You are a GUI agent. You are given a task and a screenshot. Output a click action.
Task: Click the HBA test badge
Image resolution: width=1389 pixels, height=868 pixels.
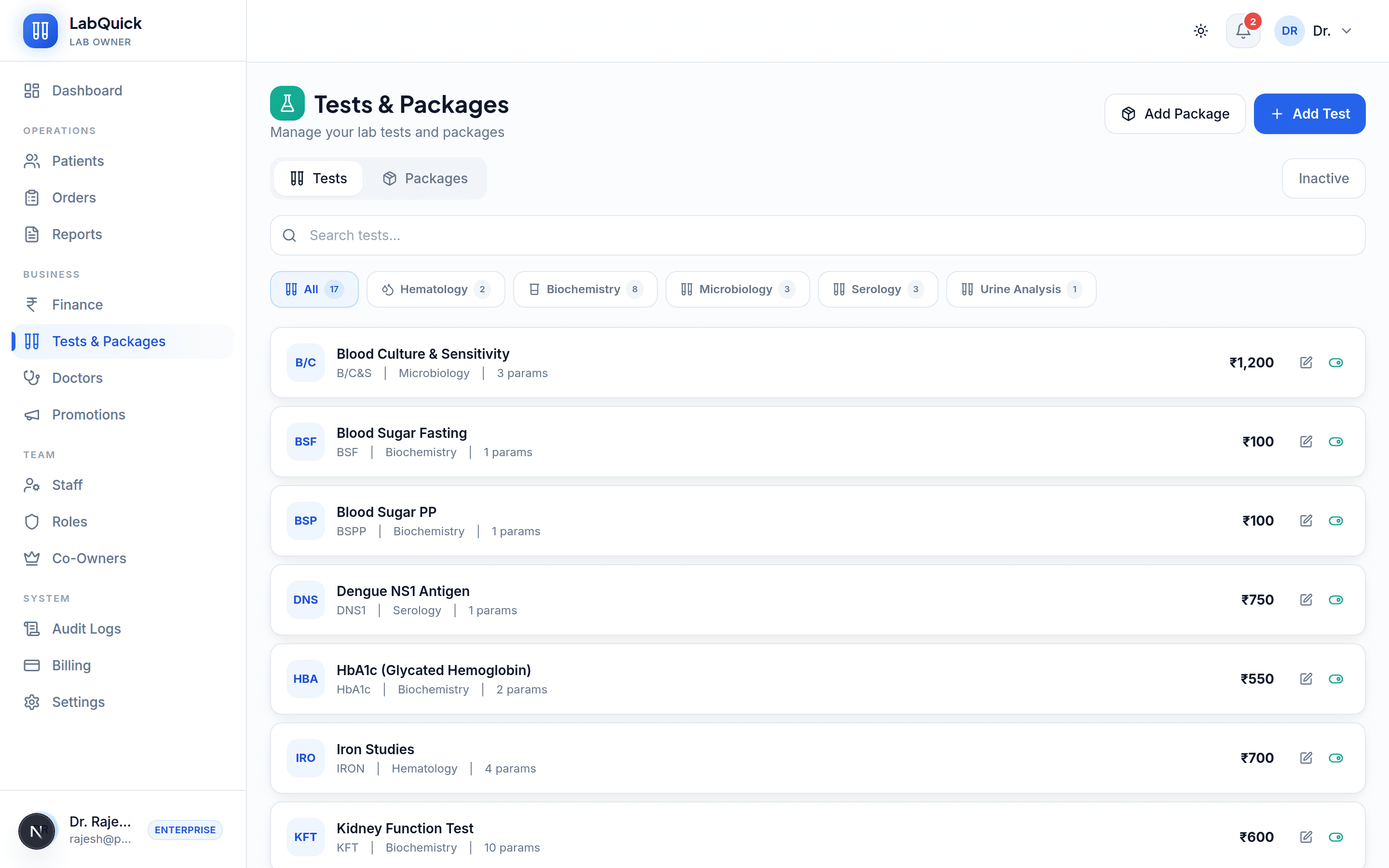click(305, 679)
